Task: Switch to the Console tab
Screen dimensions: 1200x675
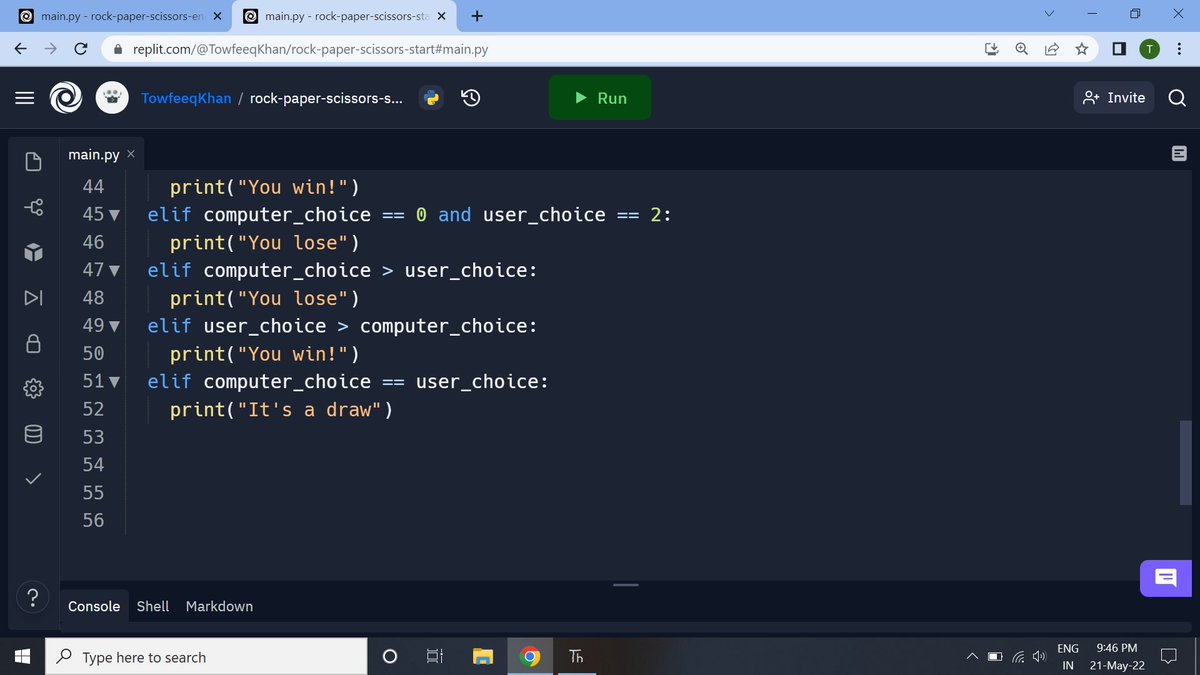Action: (x=94, y=606)
